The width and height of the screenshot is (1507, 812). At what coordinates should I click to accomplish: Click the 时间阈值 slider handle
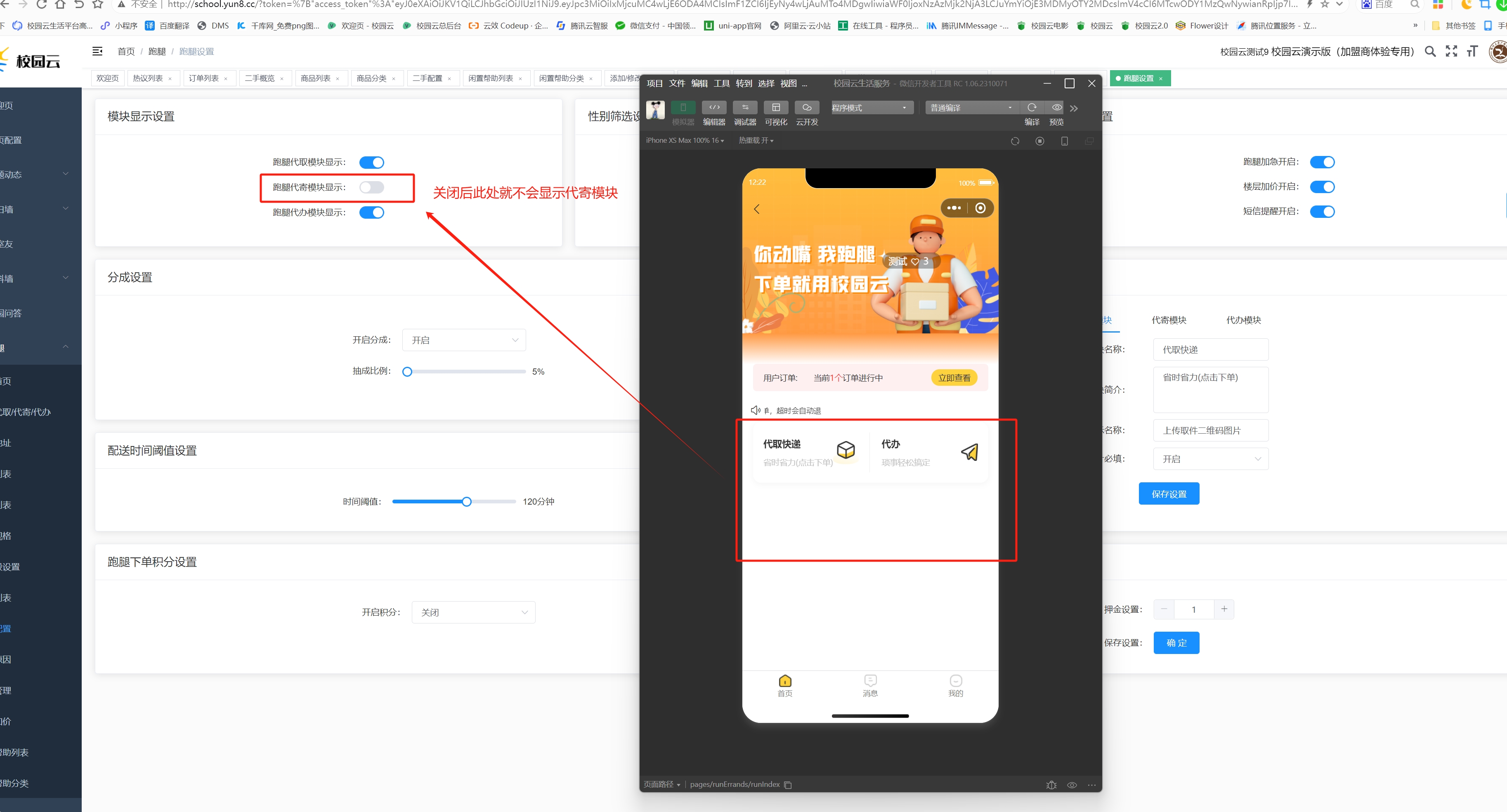pyautogui.click(x=466, y=501)
